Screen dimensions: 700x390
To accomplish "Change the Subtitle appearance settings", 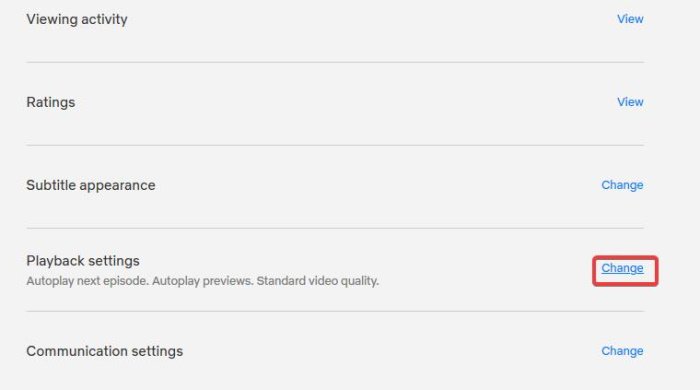I will click(622, 185).
